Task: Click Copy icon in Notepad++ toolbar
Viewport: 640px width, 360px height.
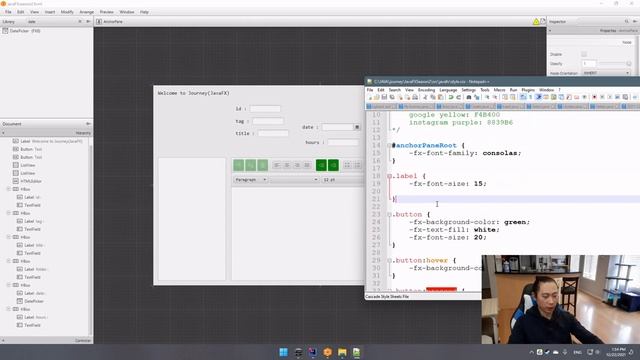Action: 433,97
